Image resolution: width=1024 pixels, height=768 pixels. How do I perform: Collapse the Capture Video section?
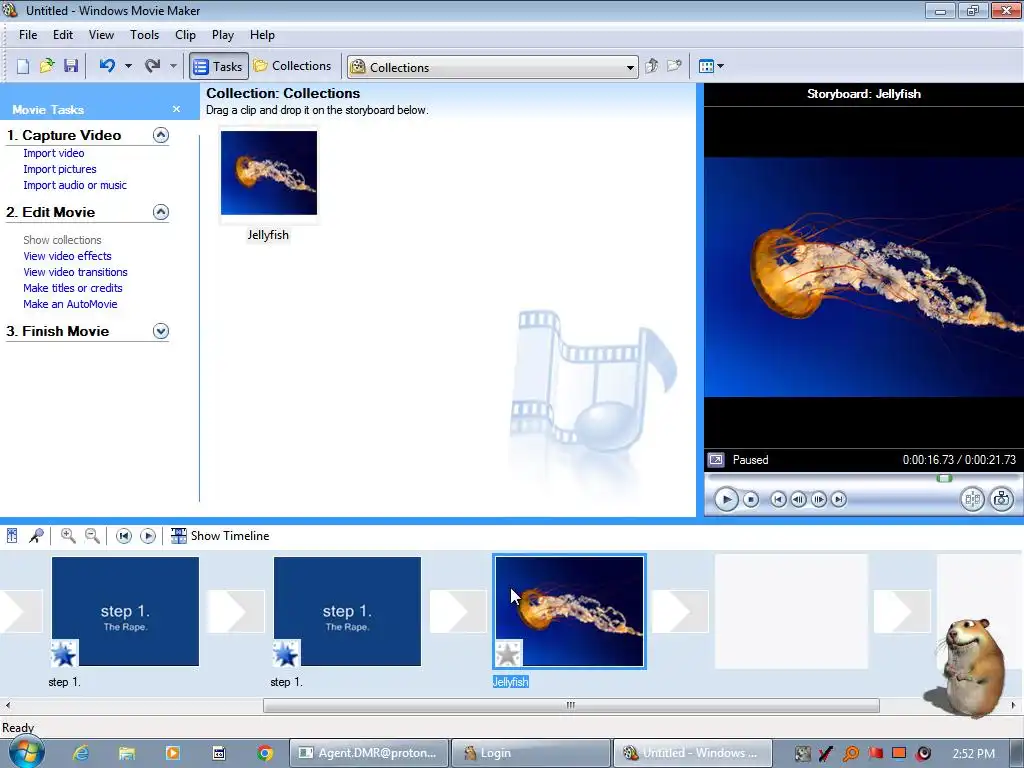coord(161,135)
